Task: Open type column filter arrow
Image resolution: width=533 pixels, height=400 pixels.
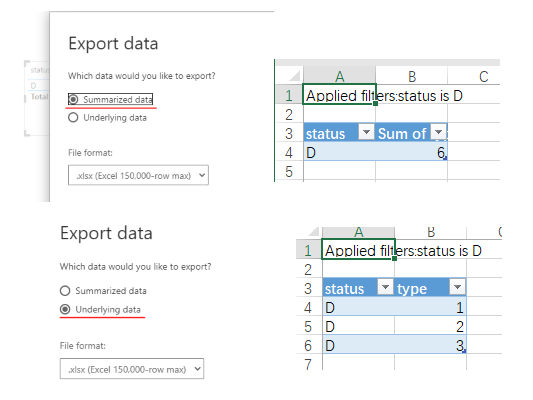Action: click(x=458, y=287)
